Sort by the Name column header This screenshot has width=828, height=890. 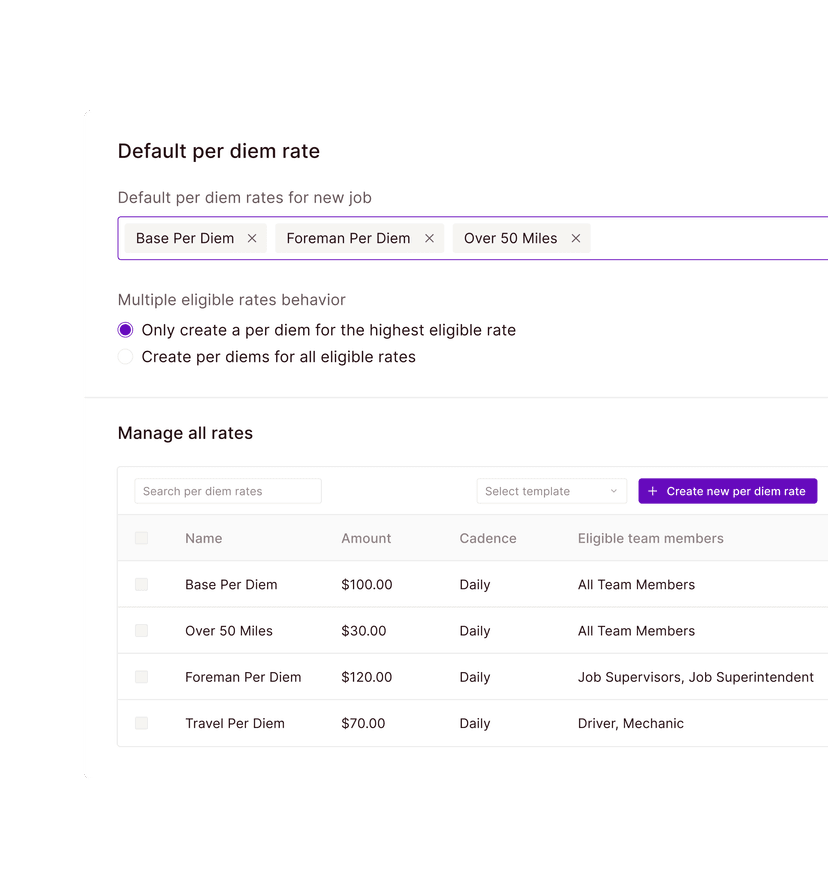point(204,538)
